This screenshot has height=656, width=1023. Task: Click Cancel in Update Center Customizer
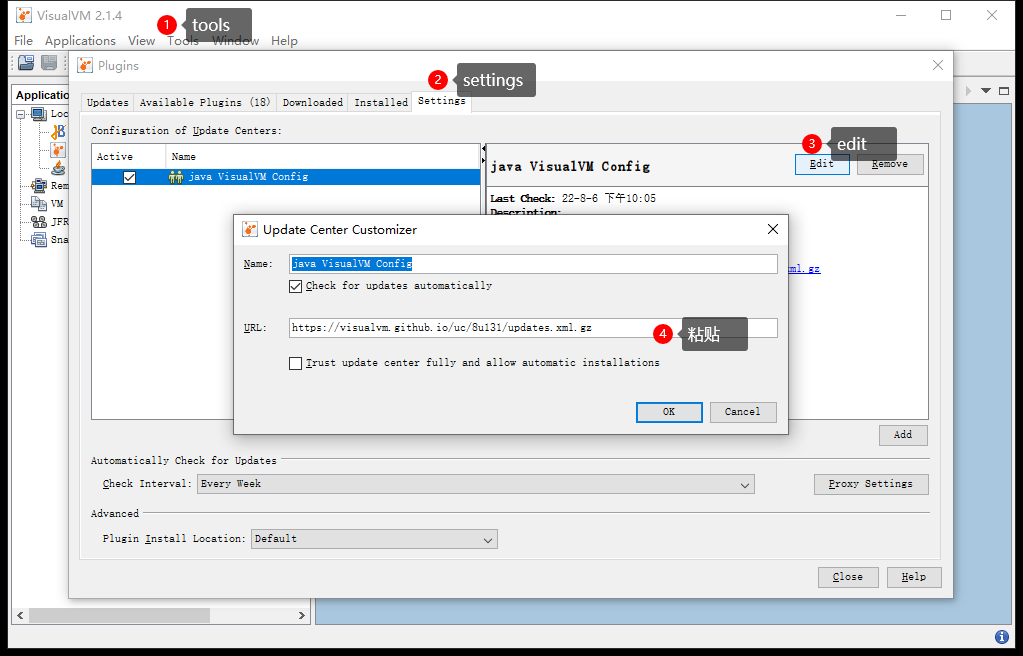click(742, 412)
